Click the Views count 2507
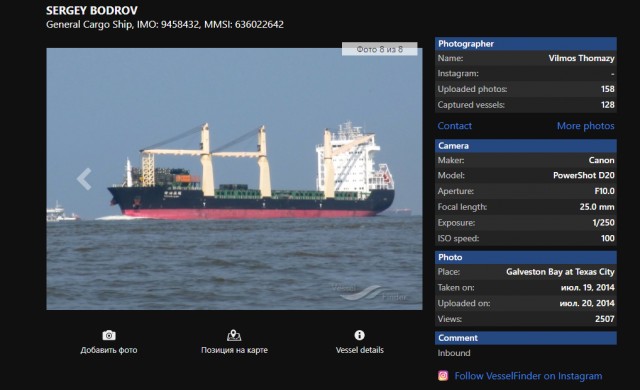Image resolution: width=640 pixels, height=390 pixels. click(604, 319)
